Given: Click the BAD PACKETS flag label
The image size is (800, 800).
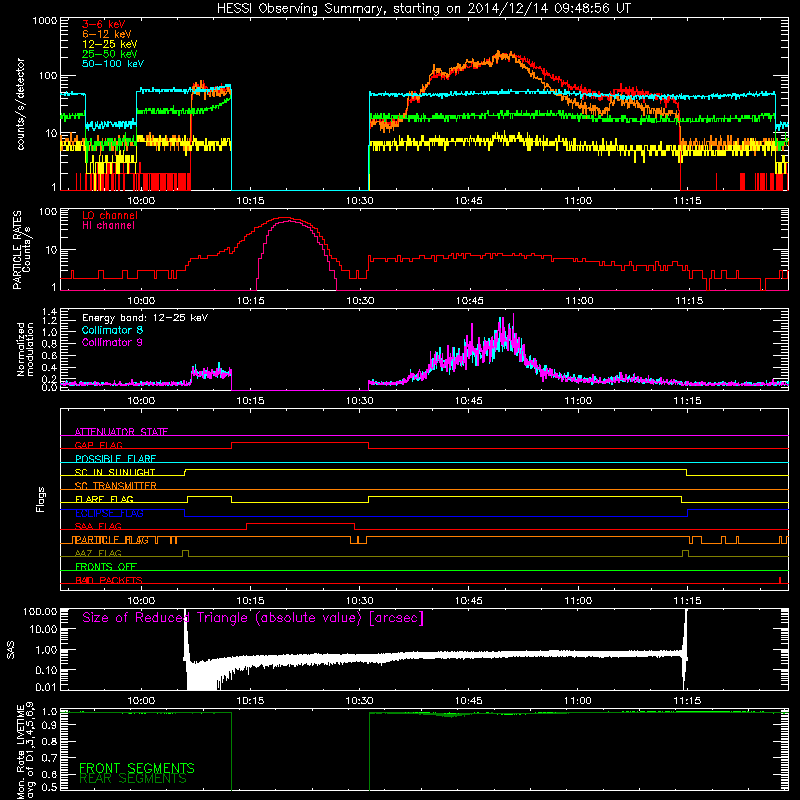Looking at the screenshot, I should (x=109, y=580).
